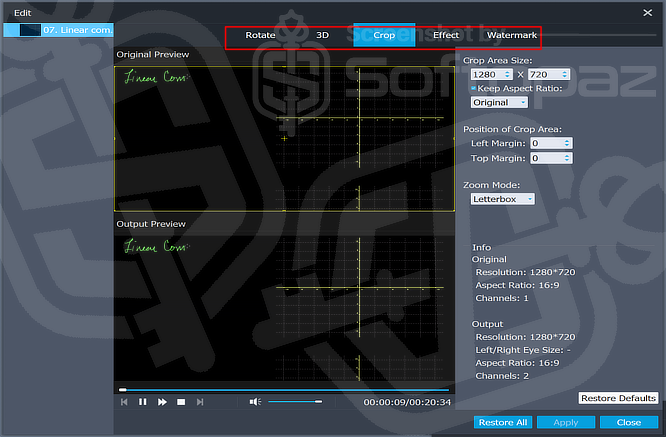Click the Original Preview label
666x437 pixels.
152,54
